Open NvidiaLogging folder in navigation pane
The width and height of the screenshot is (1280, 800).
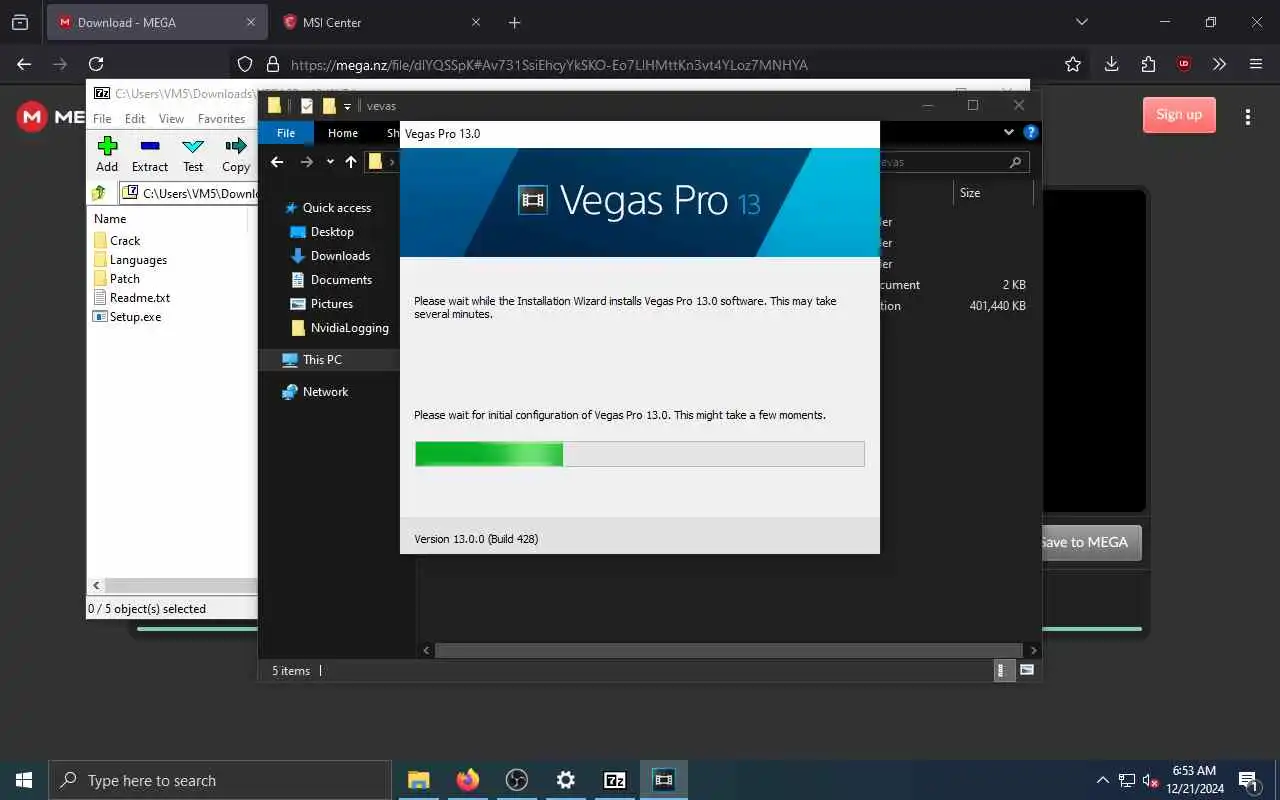[340, 327]
